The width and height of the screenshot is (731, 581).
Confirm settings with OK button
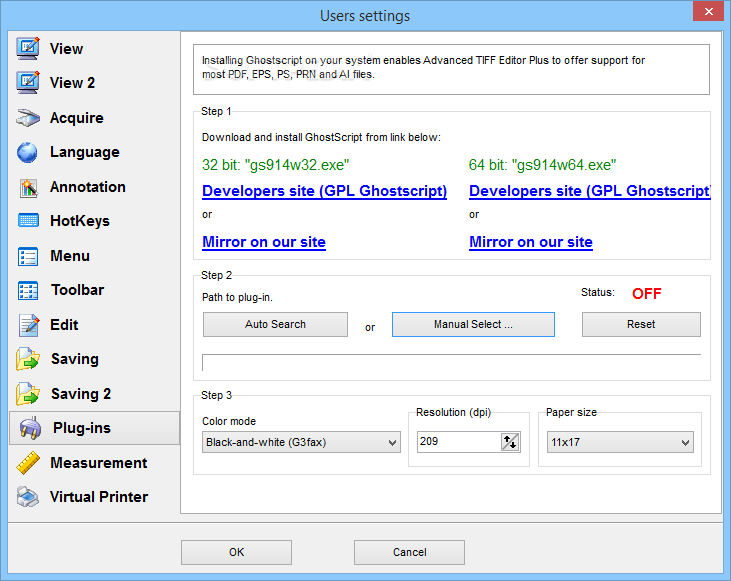[x=236, y=552]
